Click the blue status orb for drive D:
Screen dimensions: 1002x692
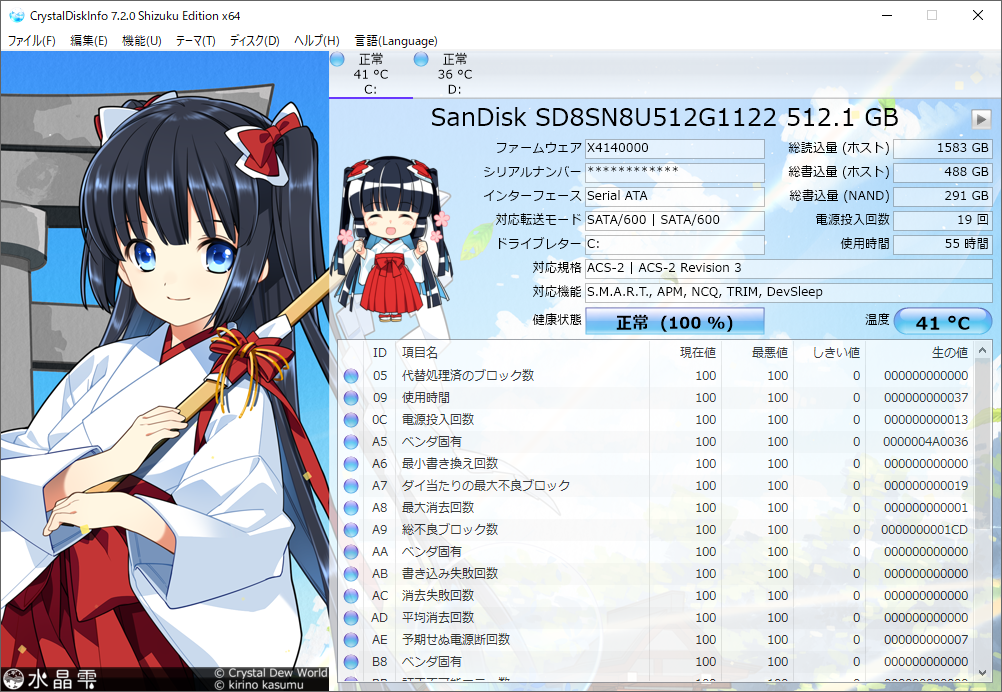(420, 59)
